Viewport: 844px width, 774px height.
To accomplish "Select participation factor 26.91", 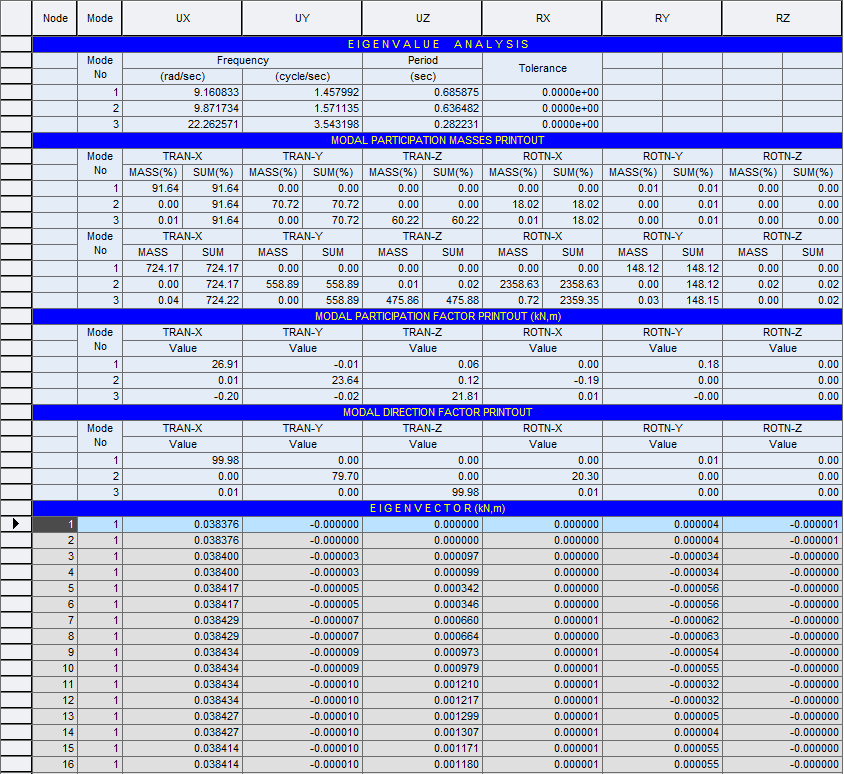I will [182, 364].
